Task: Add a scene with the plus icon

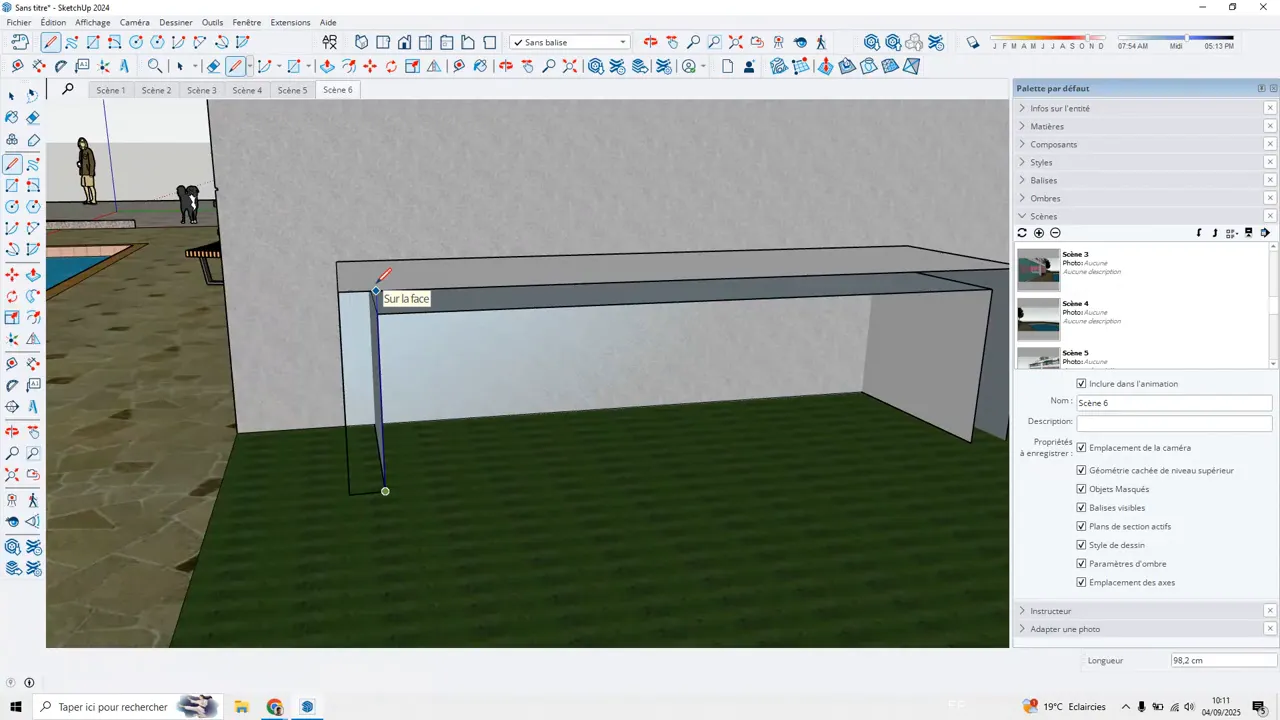Action: [x=1039, y=233]
